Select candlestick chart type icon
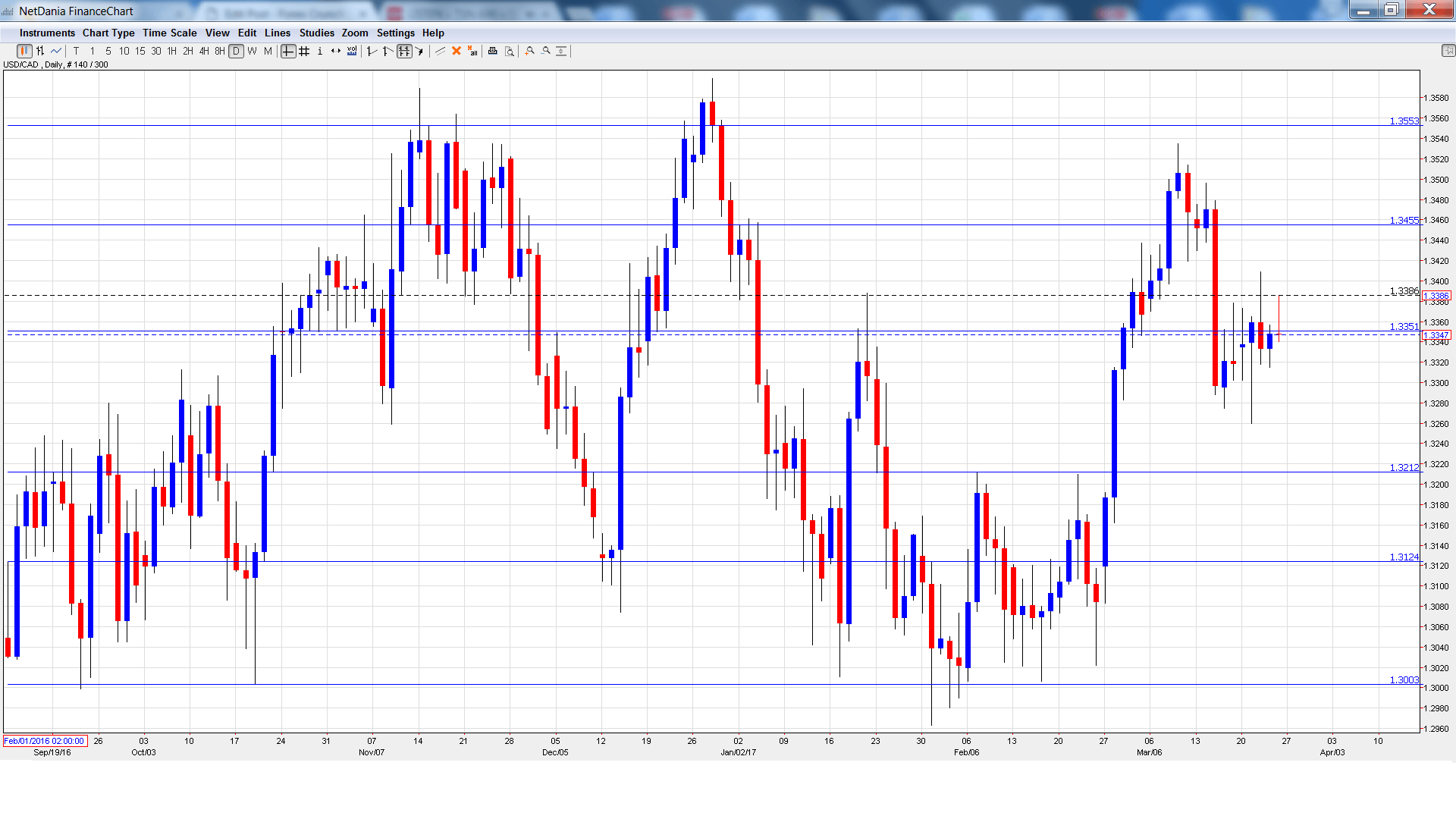This screenshot has width=1456, height=819. coord(24,51)
